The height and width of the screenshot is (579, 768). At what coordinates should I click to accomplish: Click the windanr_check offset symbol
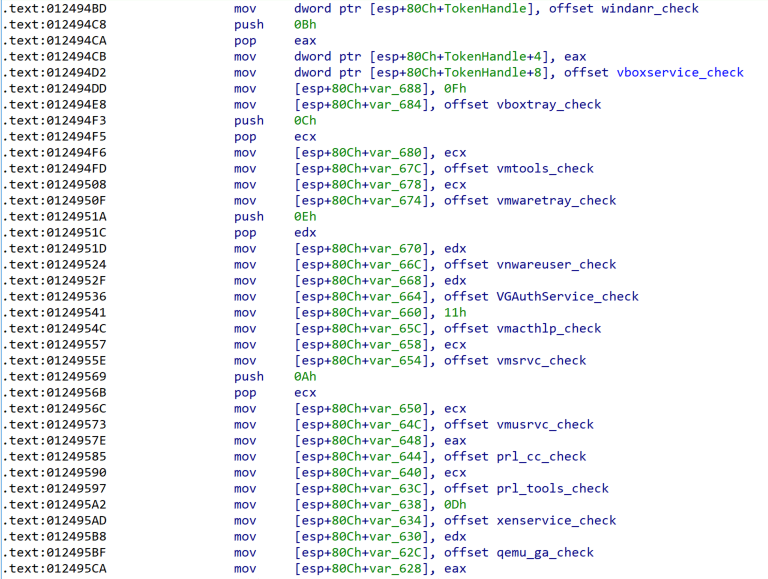[x=649, y=9]
